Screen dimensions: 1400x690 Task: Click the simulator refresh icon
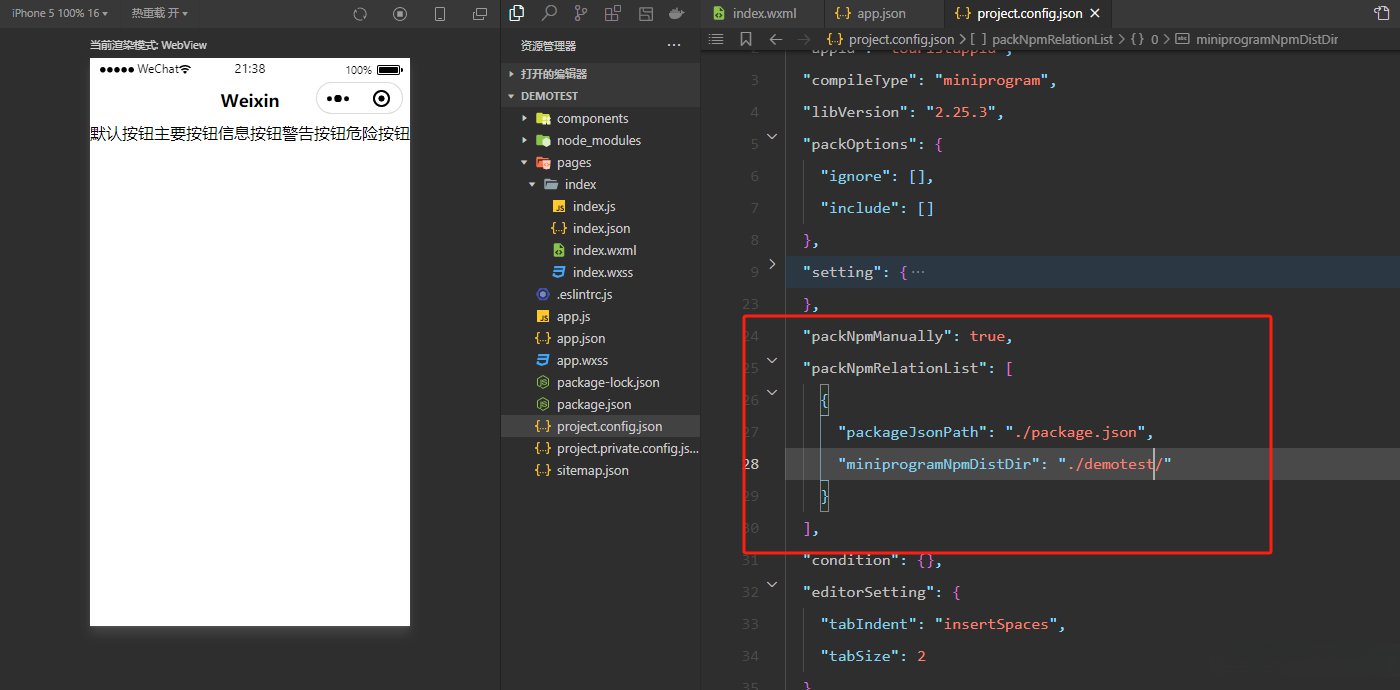pyautogui.click(x=360, y=14)
